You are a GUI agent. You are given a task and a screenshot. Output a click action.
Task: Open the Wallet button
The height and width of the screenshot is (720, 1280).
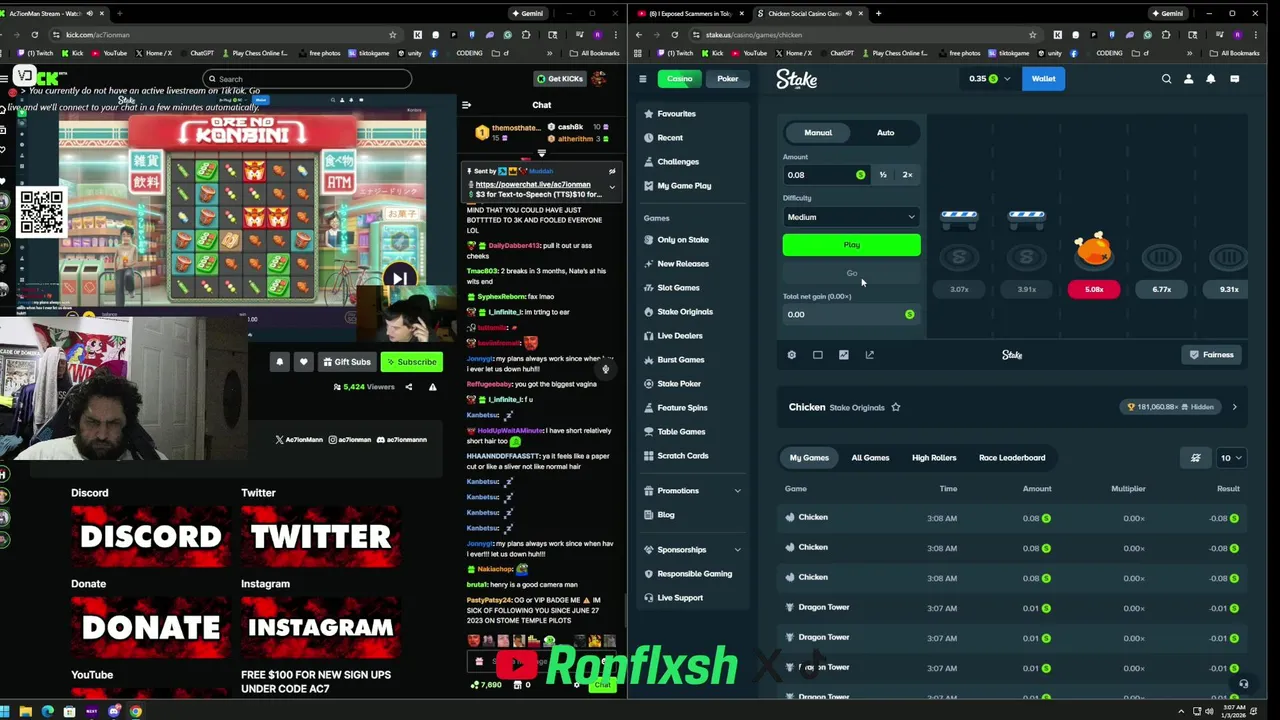pos(1043,79)
